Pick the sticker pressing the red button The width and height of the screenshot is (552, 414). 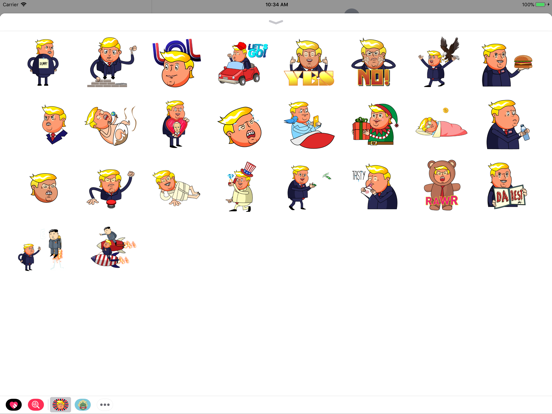coord(111,188)
